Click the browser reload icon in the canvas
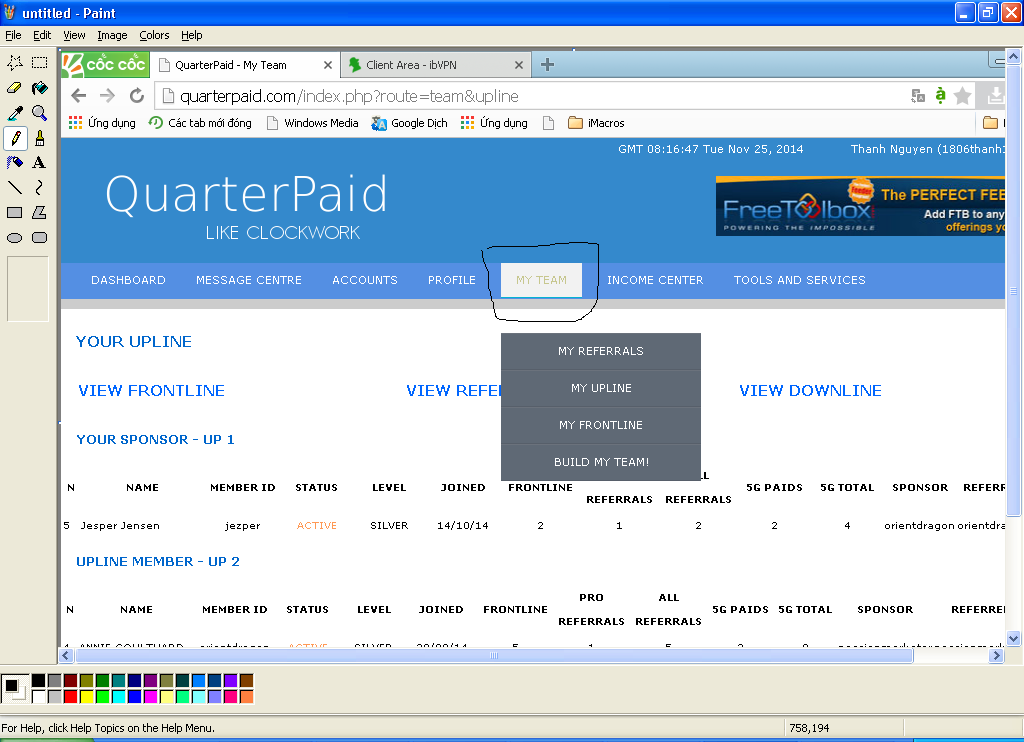This screenshot has width=1024, height=742. pos(136,96)
